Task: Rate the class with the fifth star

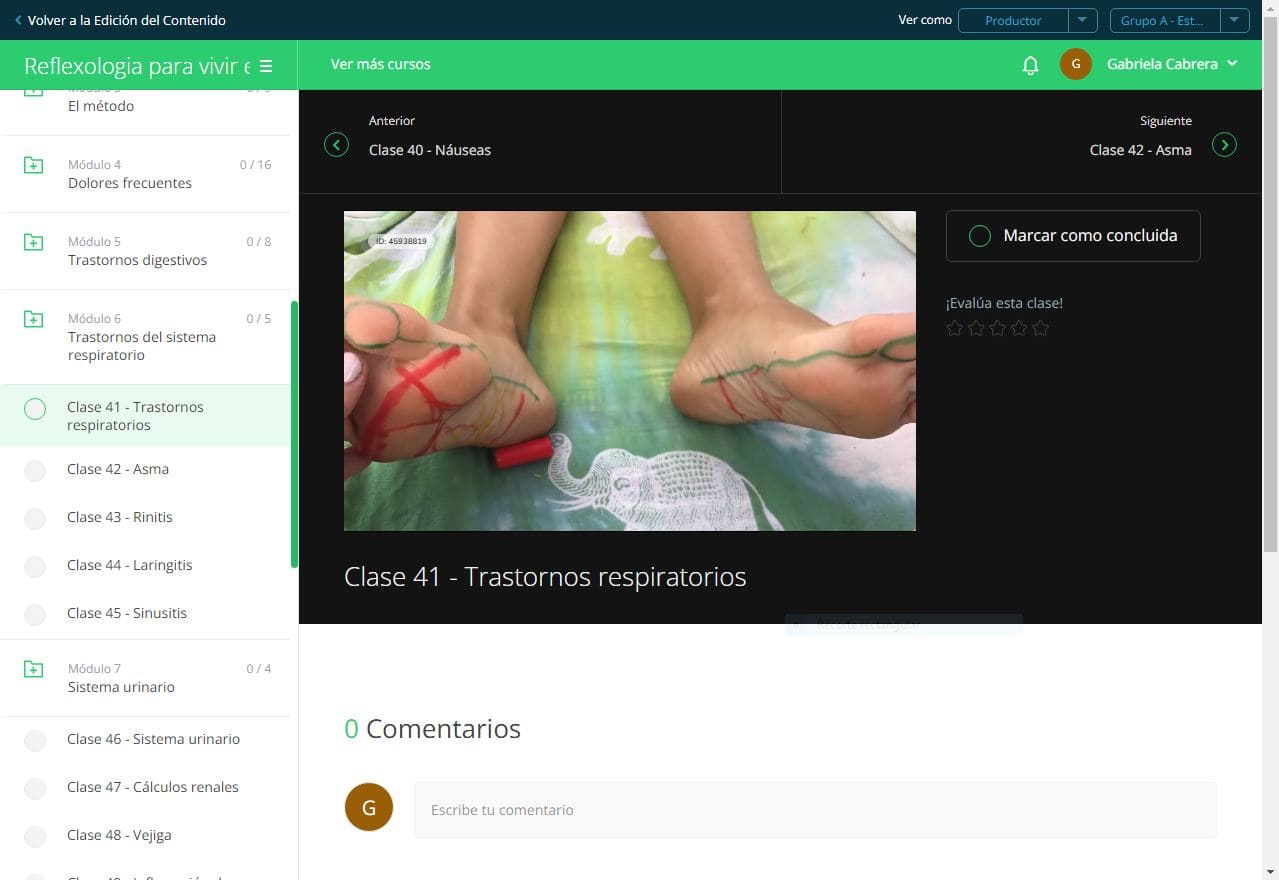Action: 1040,328
